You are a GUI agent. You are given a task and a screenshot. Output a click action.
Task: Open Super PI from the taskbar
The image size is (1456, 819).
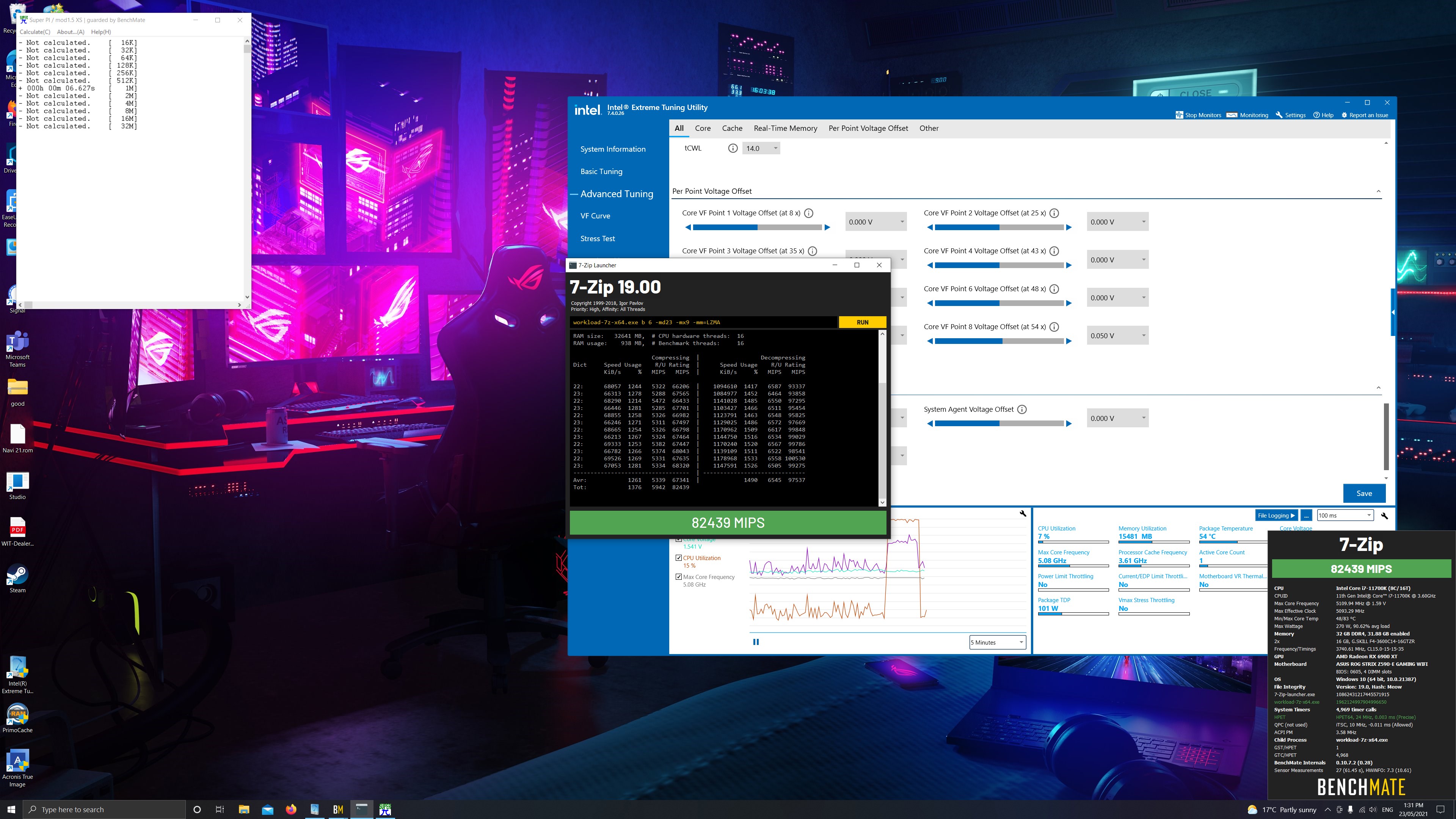point(385,810)
